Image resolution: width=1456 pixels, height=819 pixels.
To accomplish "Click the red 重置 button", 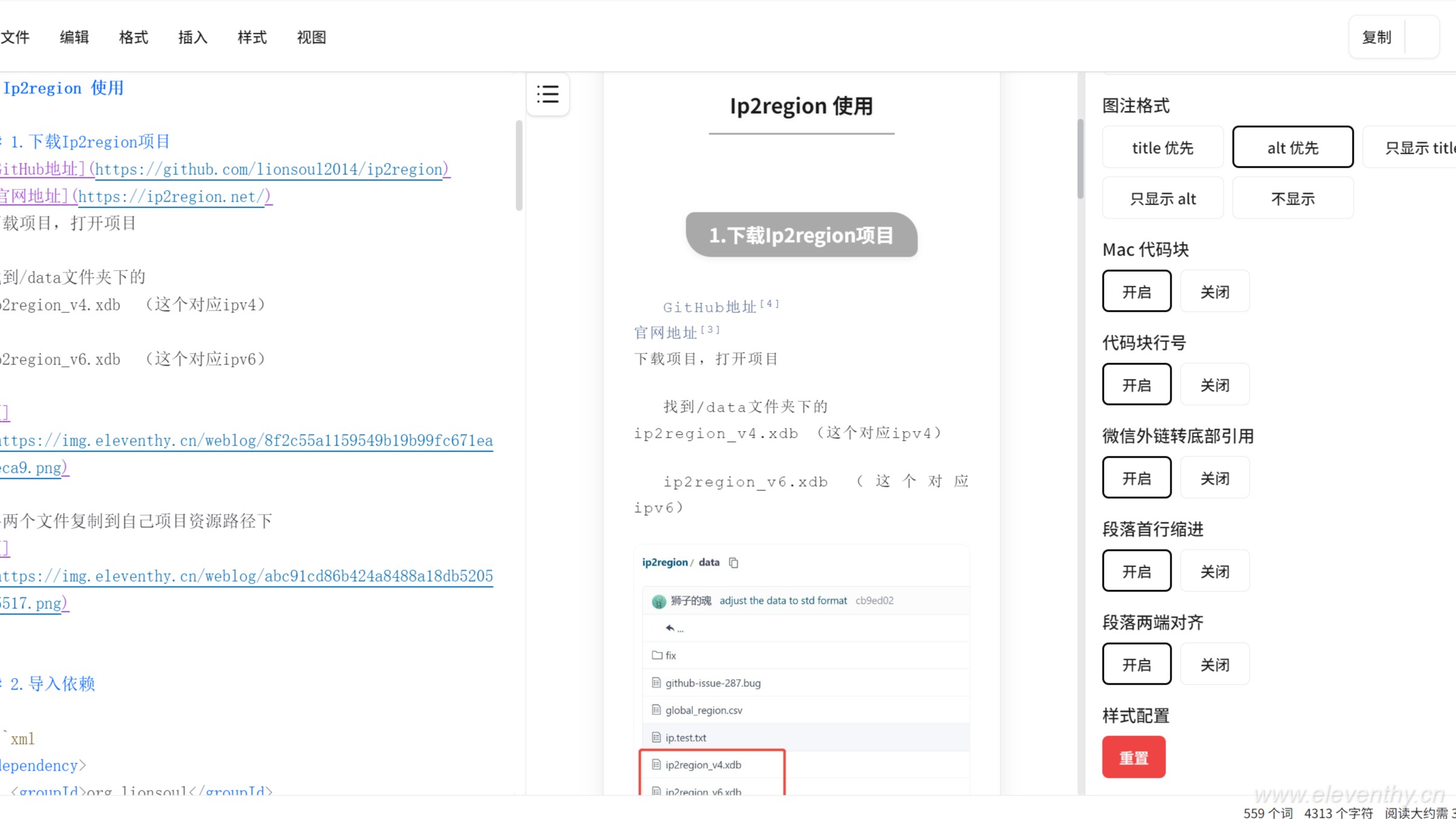I will [x=1133, y=757].
